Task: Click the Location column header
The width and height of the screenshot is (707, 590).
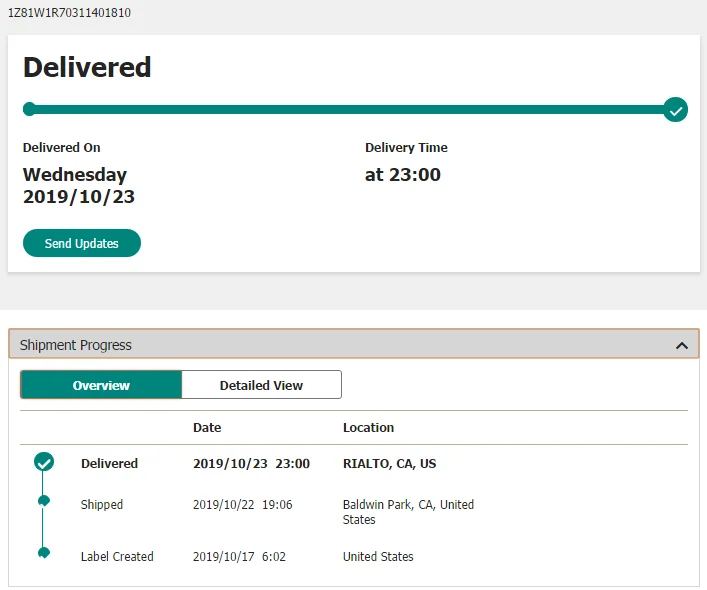Action: coord(368,427)
